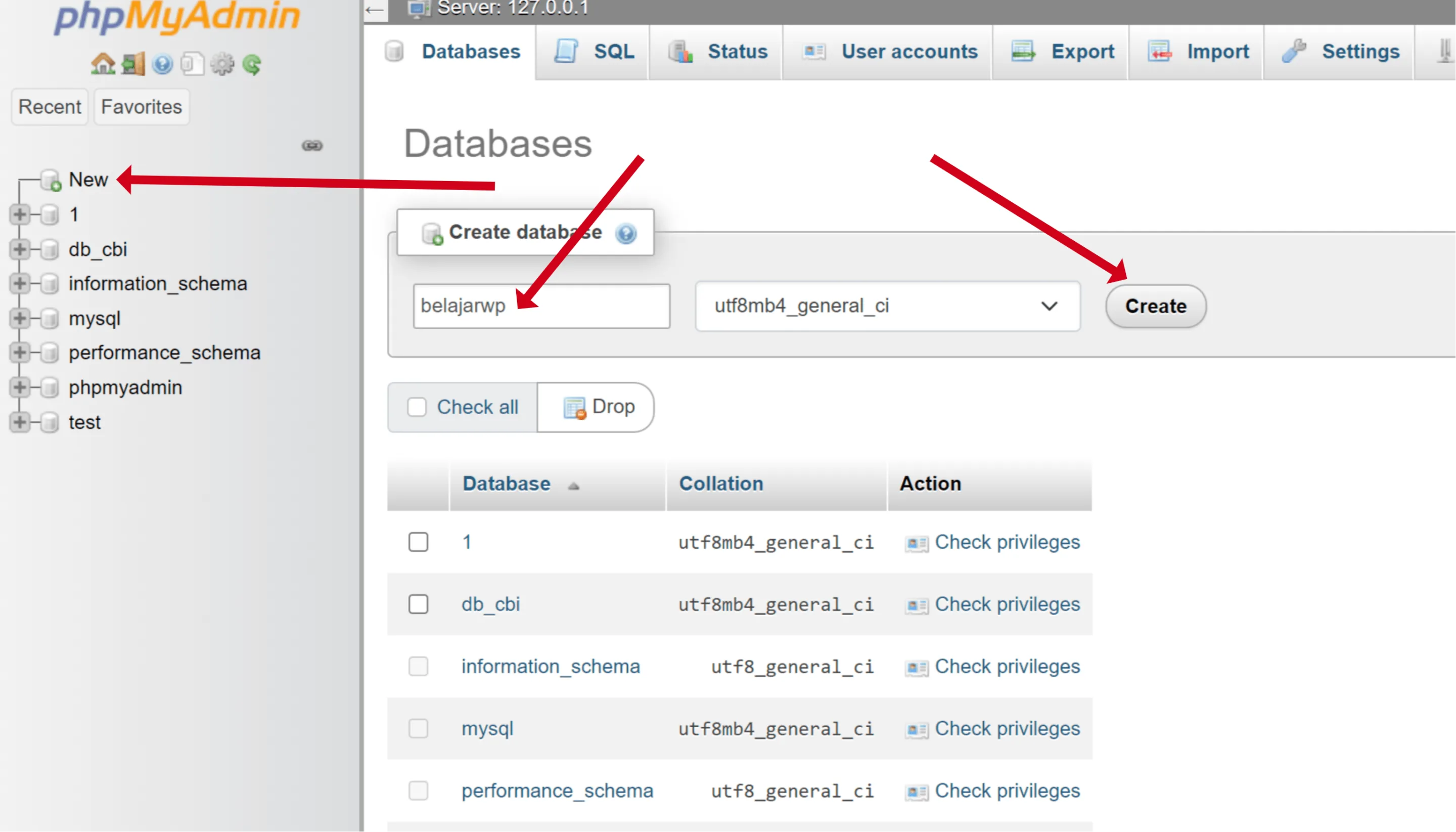Expand information_schema node in tree
Viewport: 1456px width, 832px height.
click(19, 284)
